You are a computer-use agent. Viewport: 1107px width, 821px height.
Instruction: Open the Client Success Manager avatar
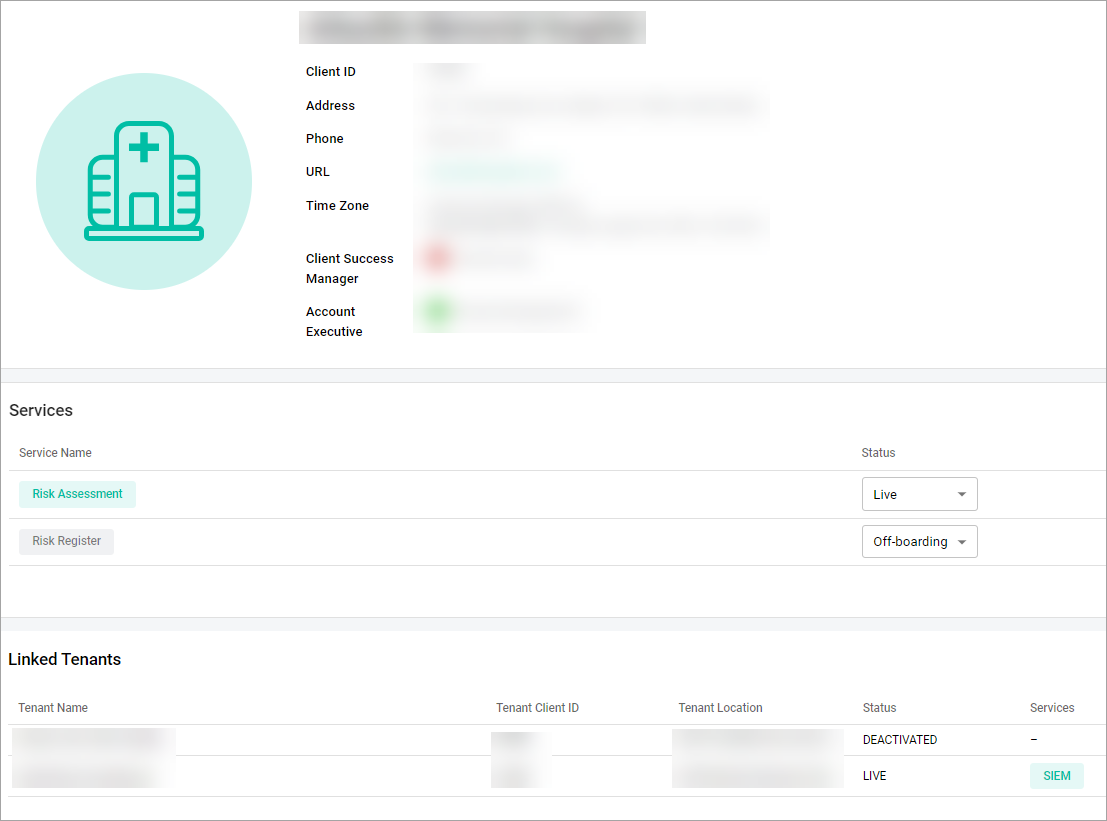pos(436,258)
